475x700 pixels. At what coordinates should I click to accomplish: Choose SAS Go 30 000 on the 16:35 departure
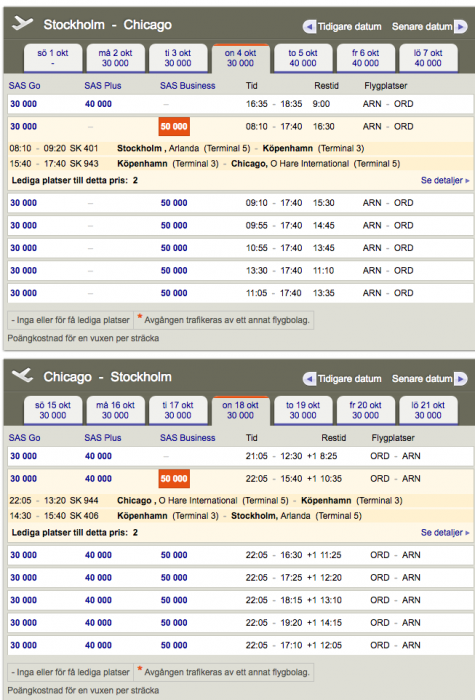[24, 104]
